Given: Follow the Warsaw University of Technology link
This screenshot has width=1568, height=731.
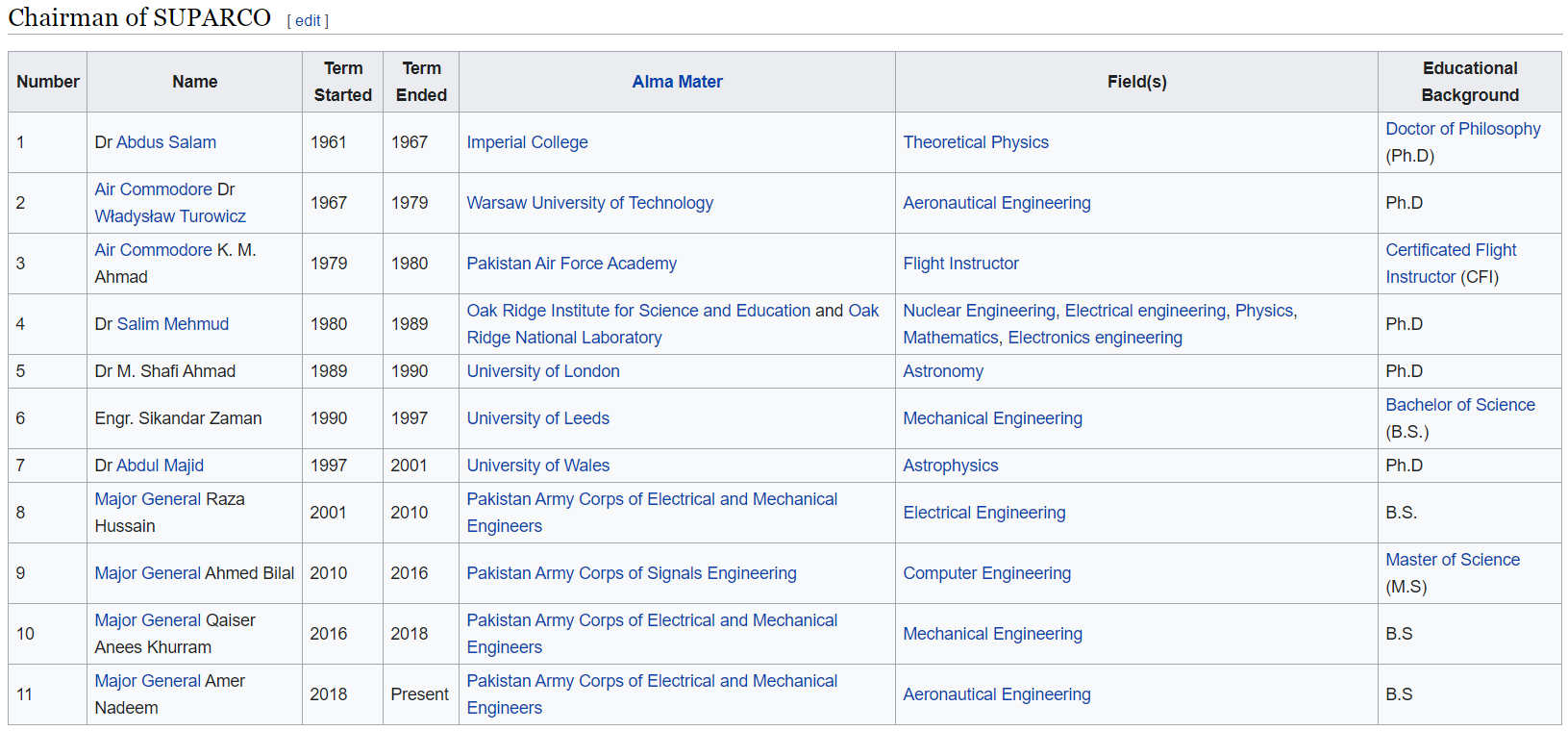Looking at the screenshot, I should point(589,203).
